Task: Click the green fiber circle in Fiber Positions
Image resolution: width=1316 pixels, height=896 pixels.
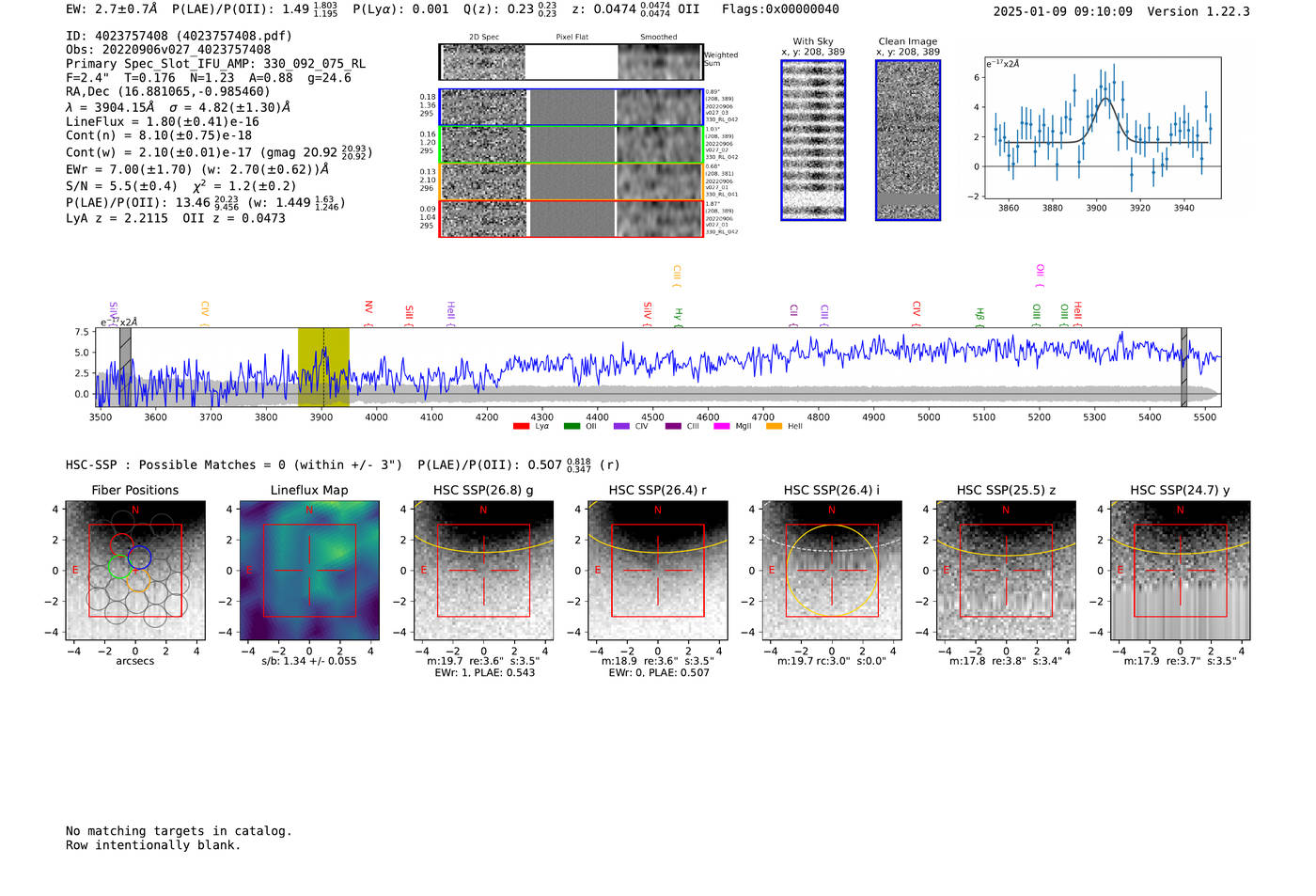Action: pos(119,566)
